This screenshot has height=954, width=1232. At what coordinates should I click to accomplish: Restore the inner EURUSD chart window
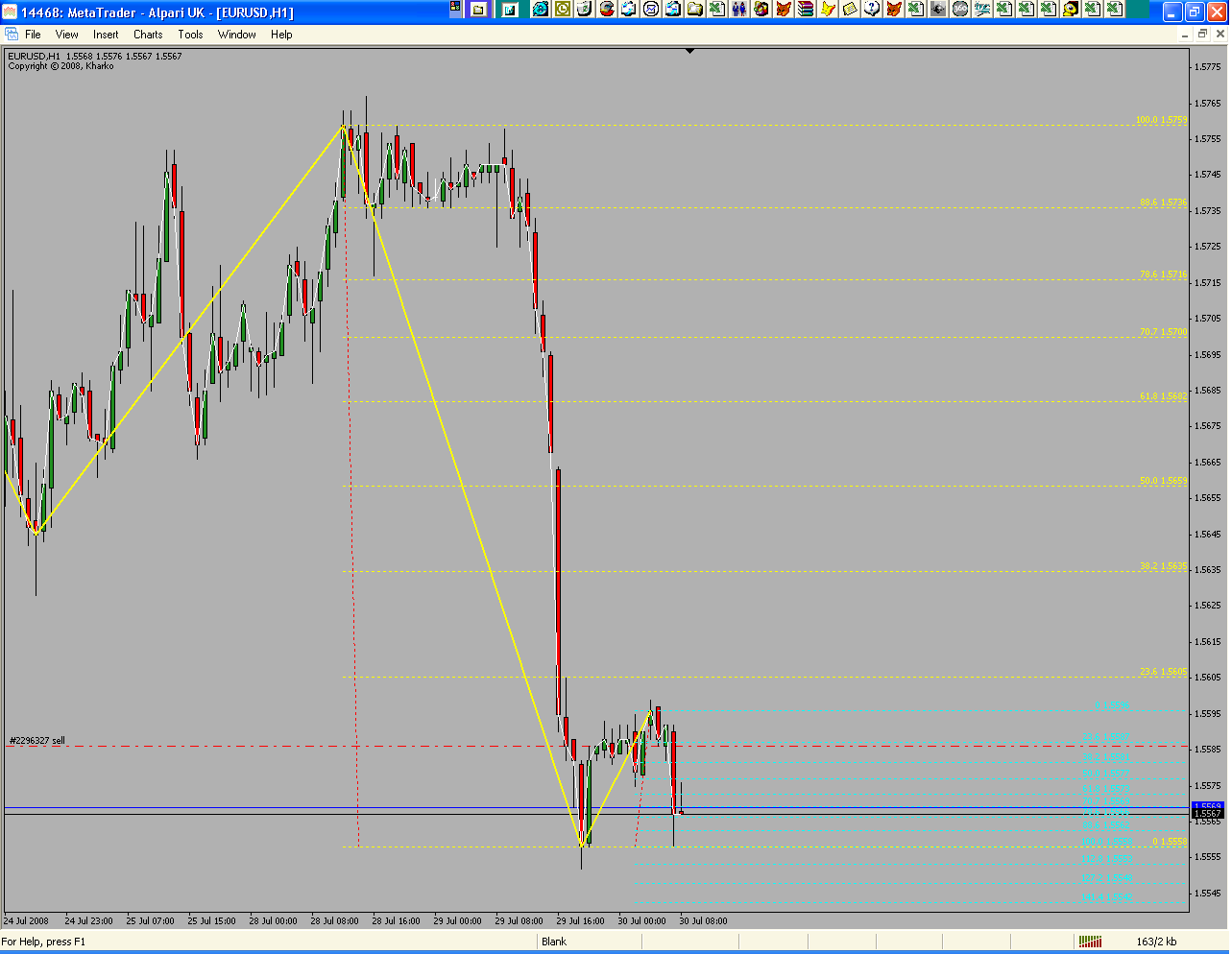[1202, 35]
